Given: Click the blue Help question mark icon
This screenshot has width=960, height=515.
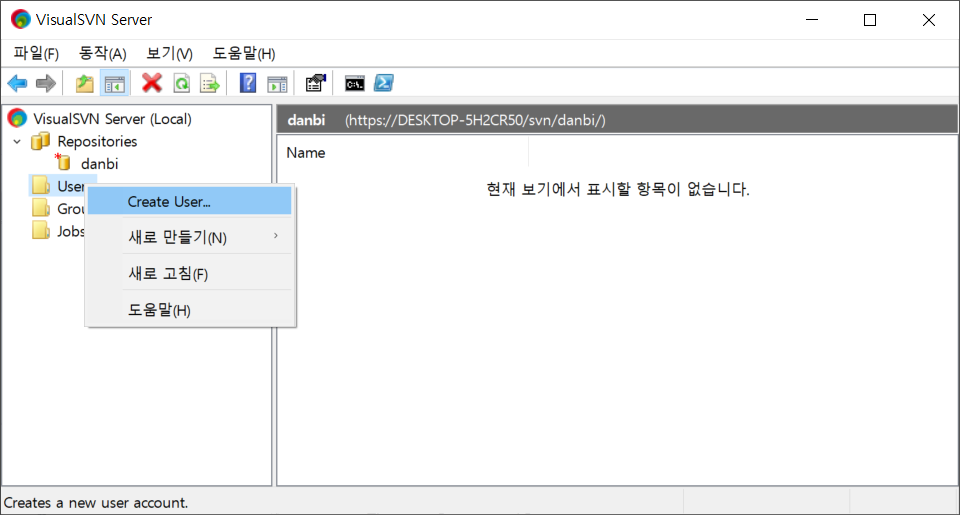Looking at the screenshot, I should (x=248, y=83).
